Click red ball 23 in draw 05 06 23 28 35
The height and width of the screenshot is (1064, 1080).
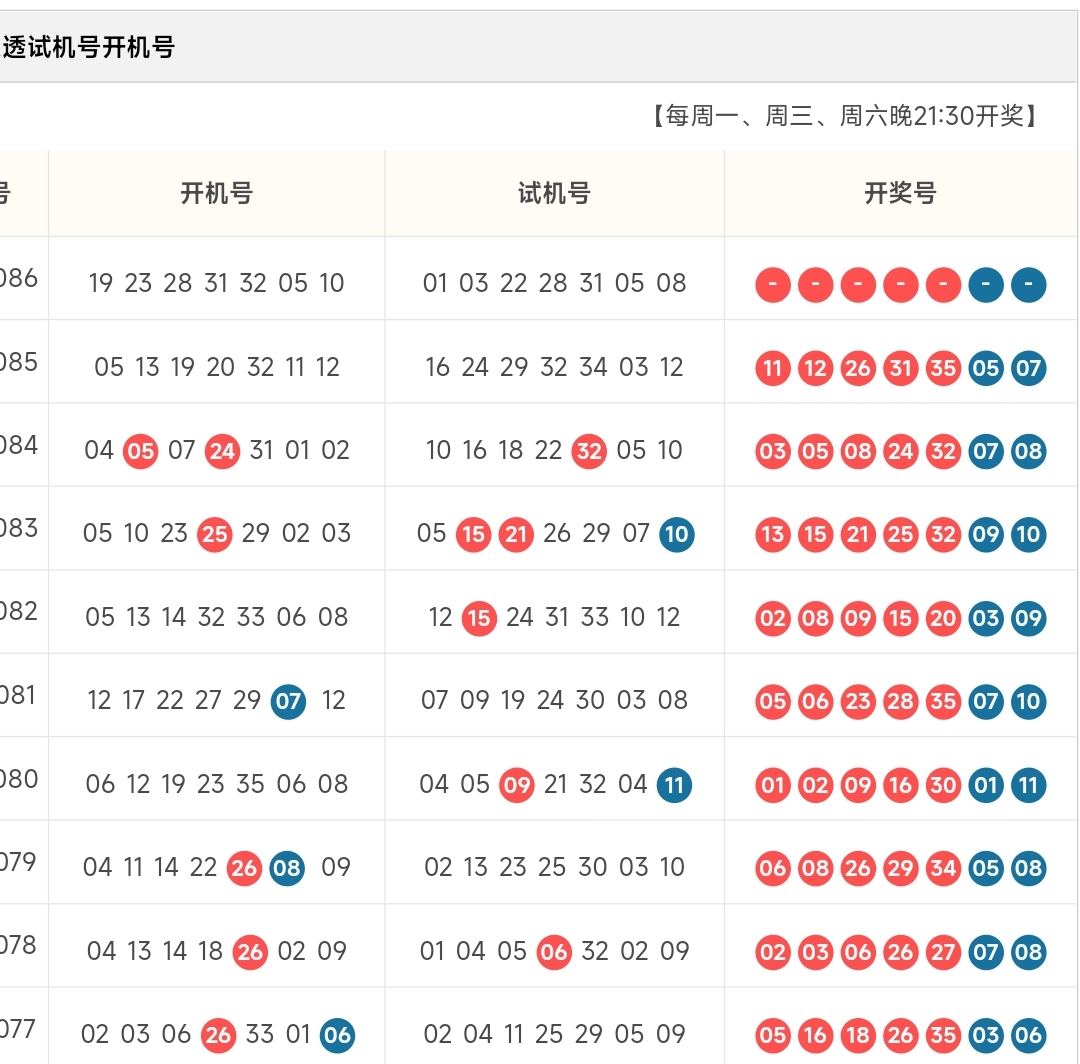coord(858,702)
